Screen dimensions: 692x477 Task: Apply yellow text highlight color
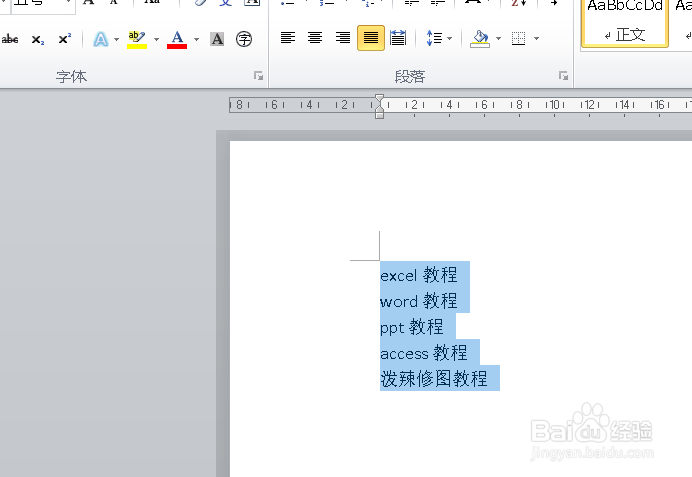click(137, 39)
